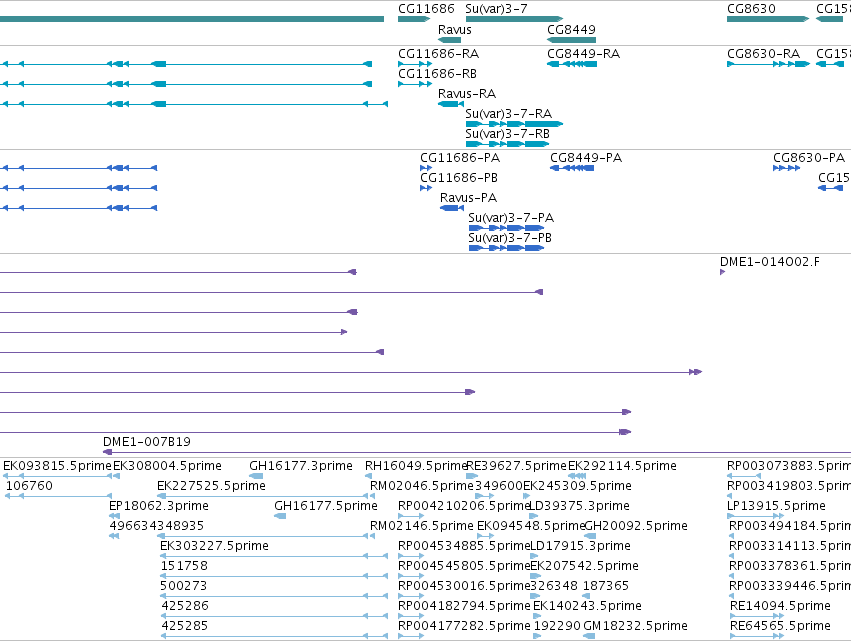Click the Su(var)3-7-PA protein label

coord(511,218)
